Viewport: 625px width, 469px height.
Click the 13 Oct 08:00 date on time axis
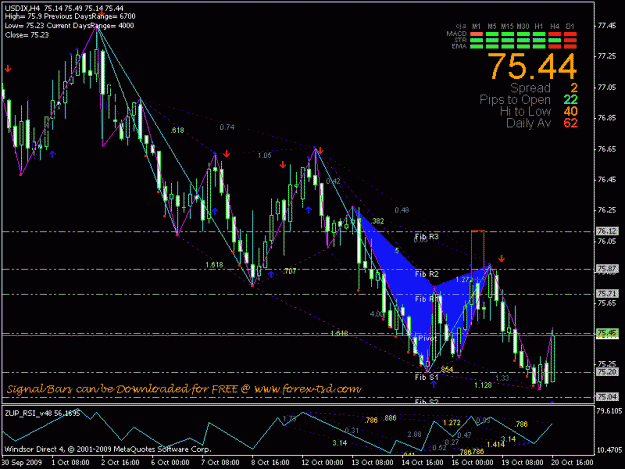372,463
